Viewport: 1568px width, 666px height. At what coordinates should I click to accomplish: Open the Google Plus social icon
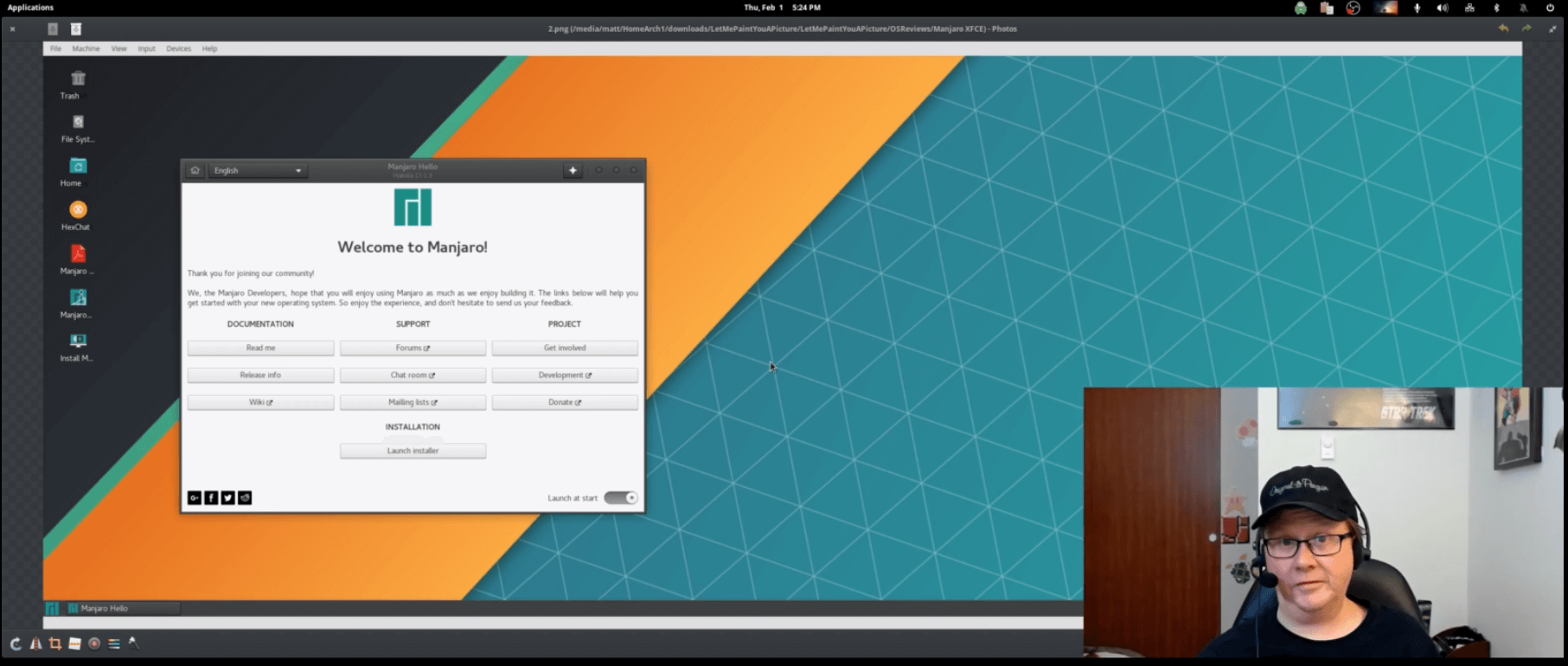pos(195,497)
